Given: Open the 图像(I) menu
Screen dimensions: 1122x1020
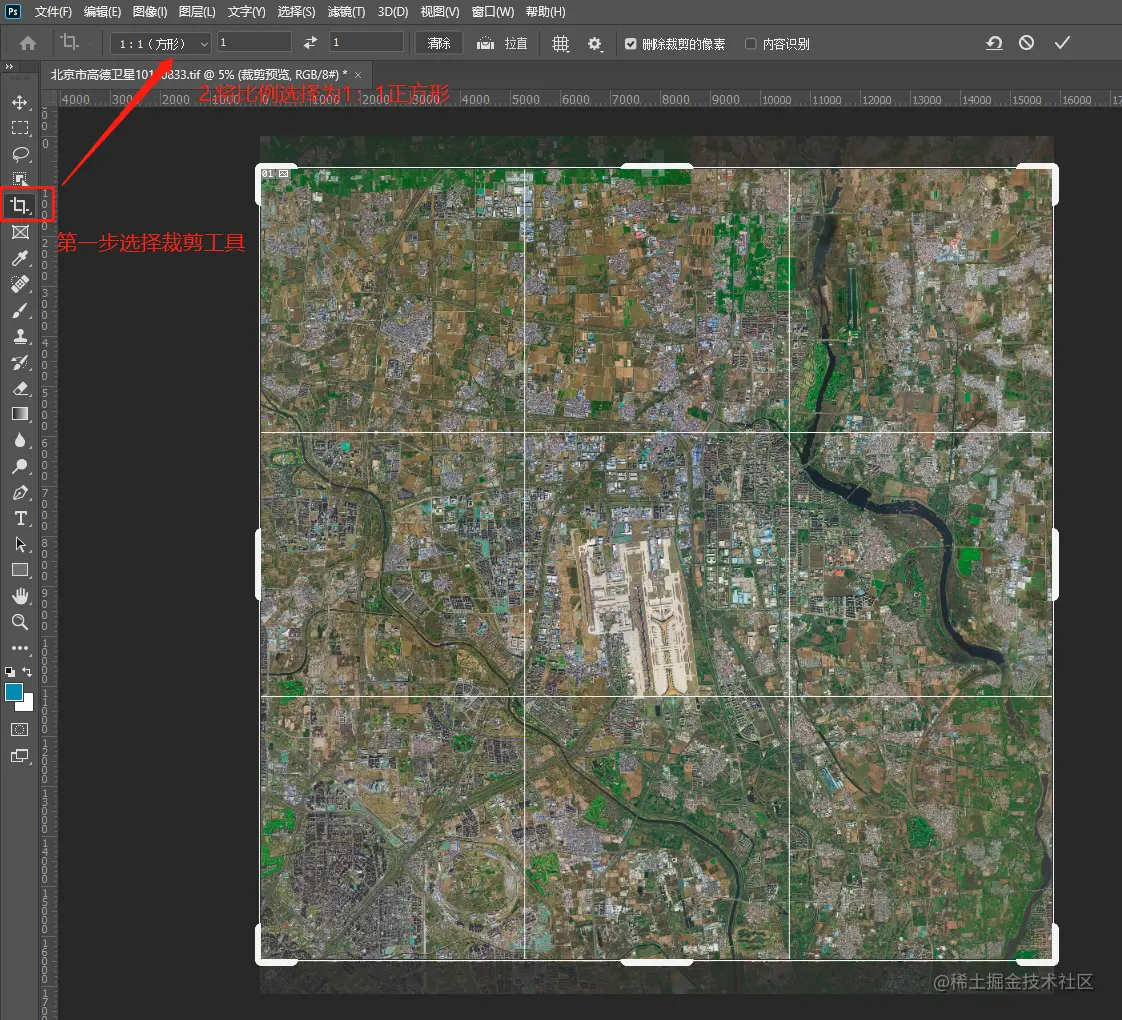Looking at the screenshot, I should point(150,11).
